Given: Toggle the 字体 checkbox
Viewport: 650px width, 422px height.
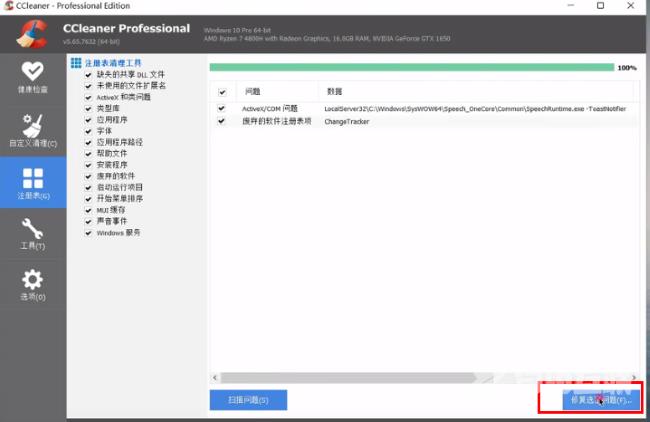Looking at the screenshot, I should (88, 131).
